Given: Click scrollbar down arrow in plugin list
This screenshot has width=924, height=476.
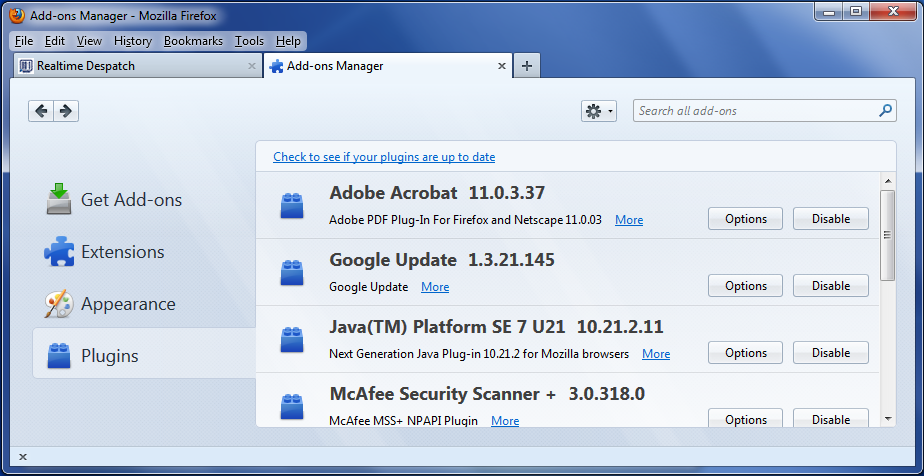Looking at the screenshot, I should click(x=888, y=418).
